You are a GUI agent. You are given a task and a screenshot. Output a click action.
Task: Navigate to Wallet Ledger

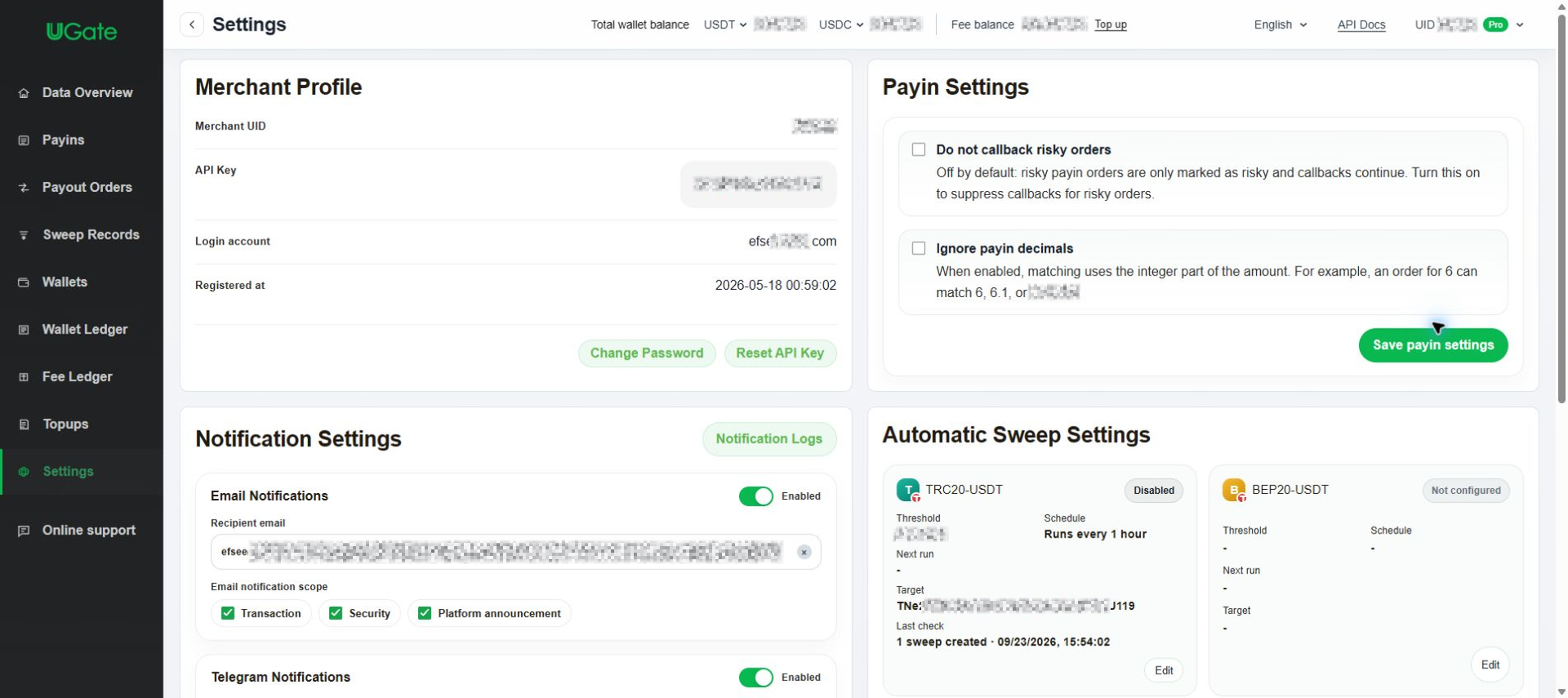pos(82,330)
